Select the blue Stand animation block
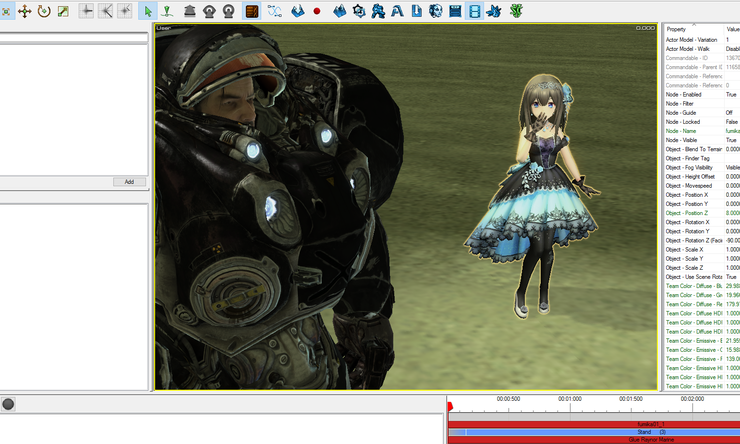 click(x=594, y=432)
